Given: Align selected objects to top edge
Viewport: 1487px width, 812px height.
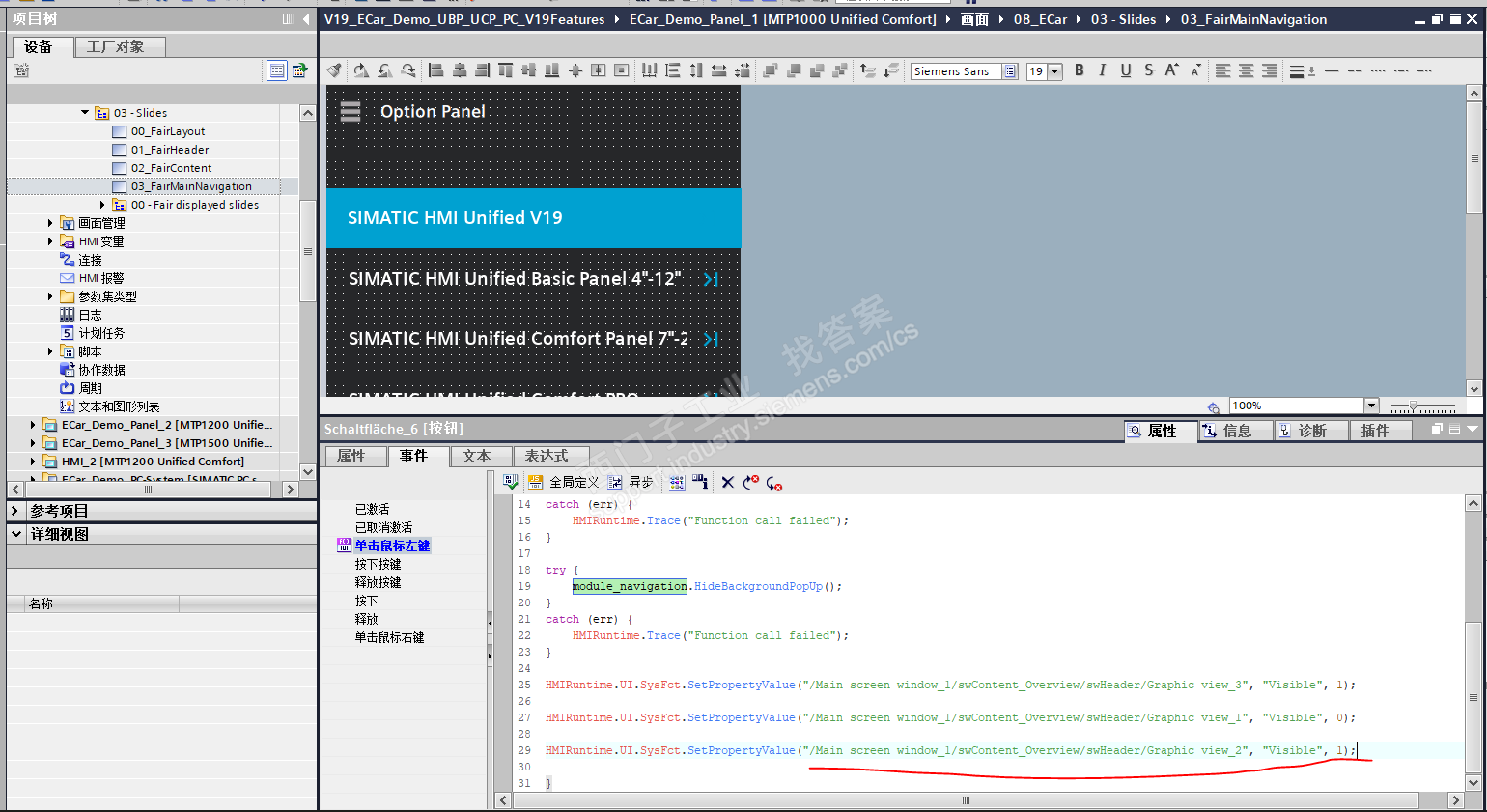Looking at the screenshot, I should tap(505, 70).
